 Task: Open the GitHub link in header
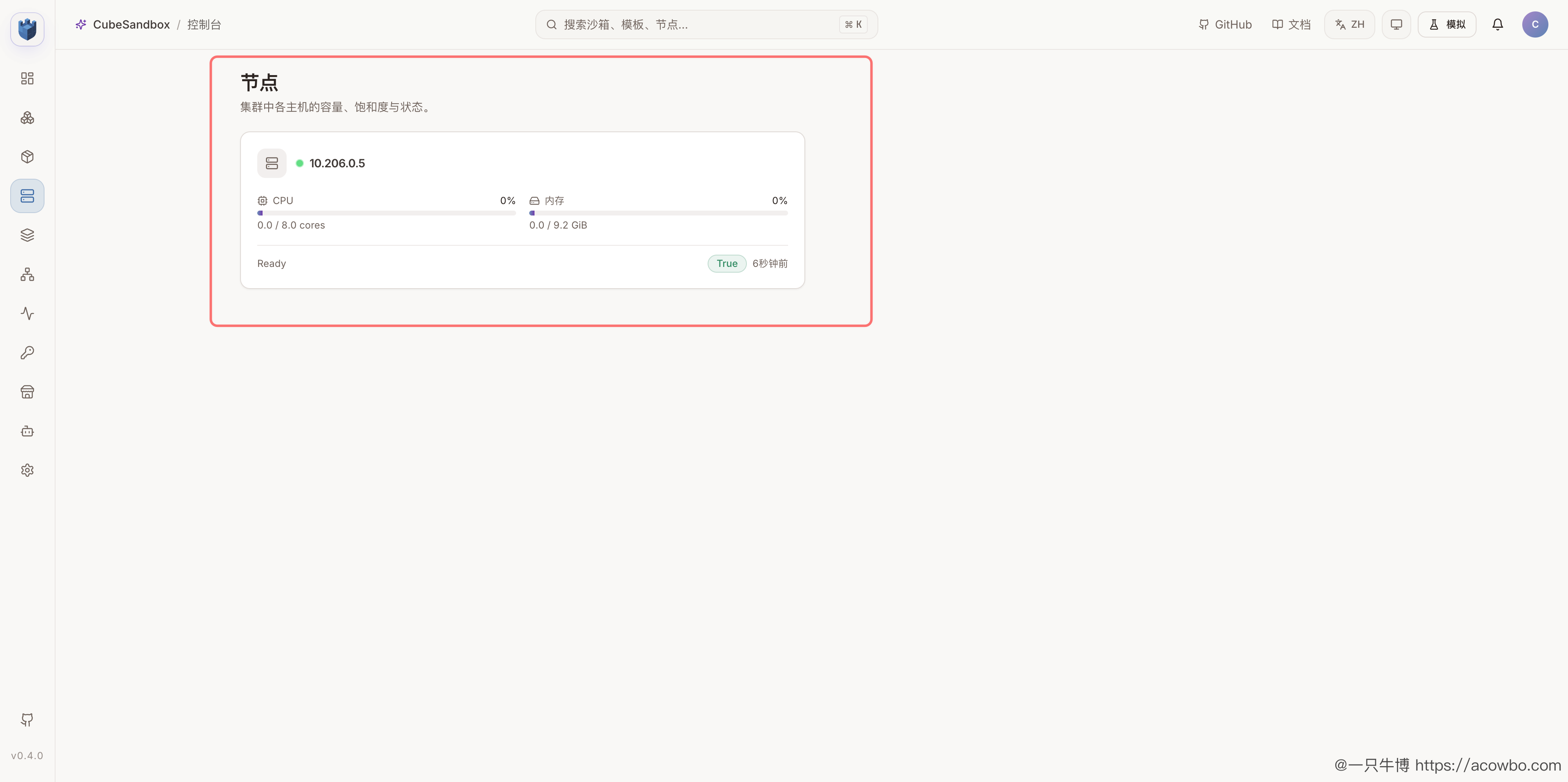click(1225, 24)
